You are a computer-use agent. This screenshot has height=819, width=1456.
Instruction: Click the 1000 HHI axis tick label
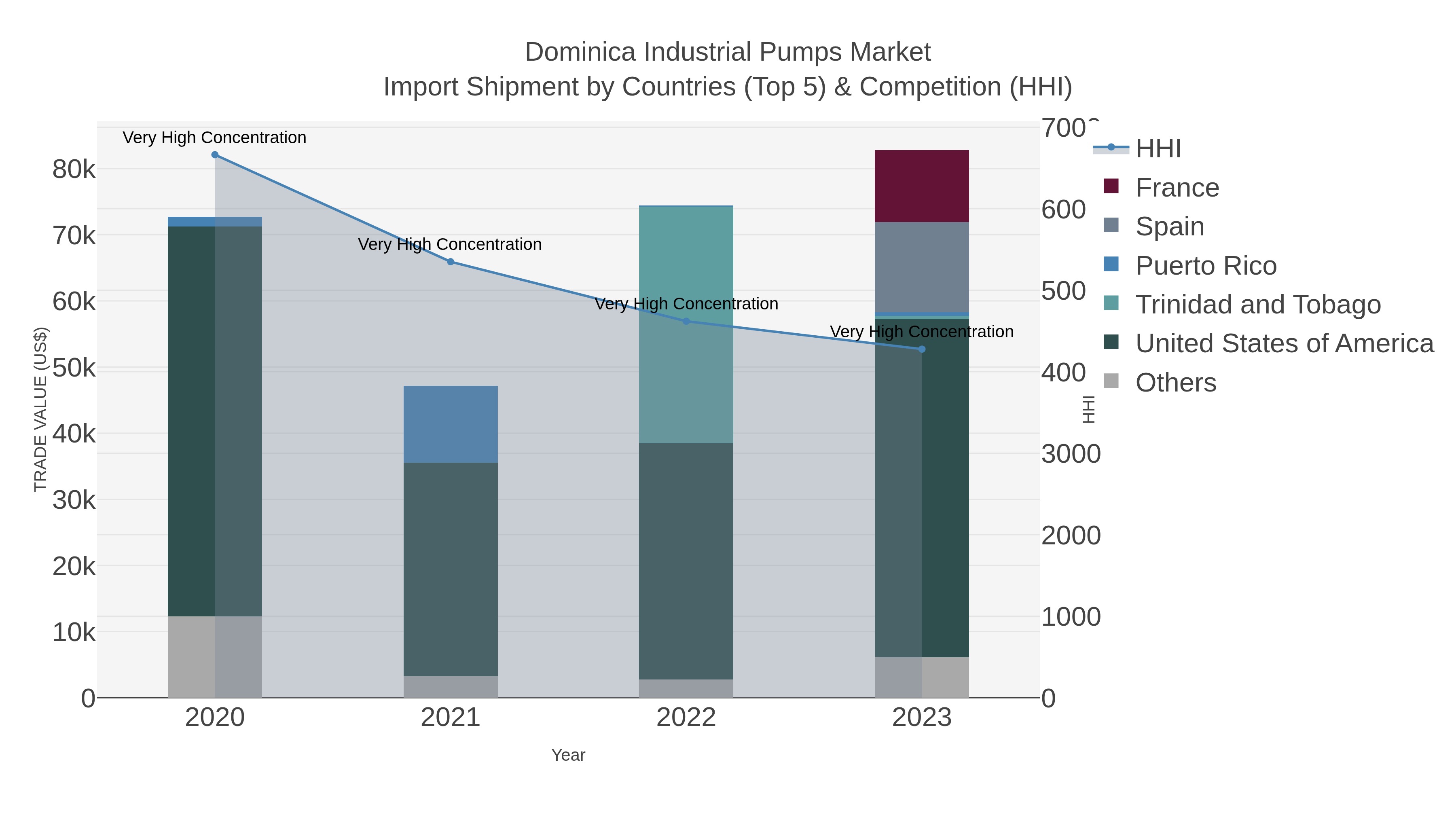tap(1071, 617)
